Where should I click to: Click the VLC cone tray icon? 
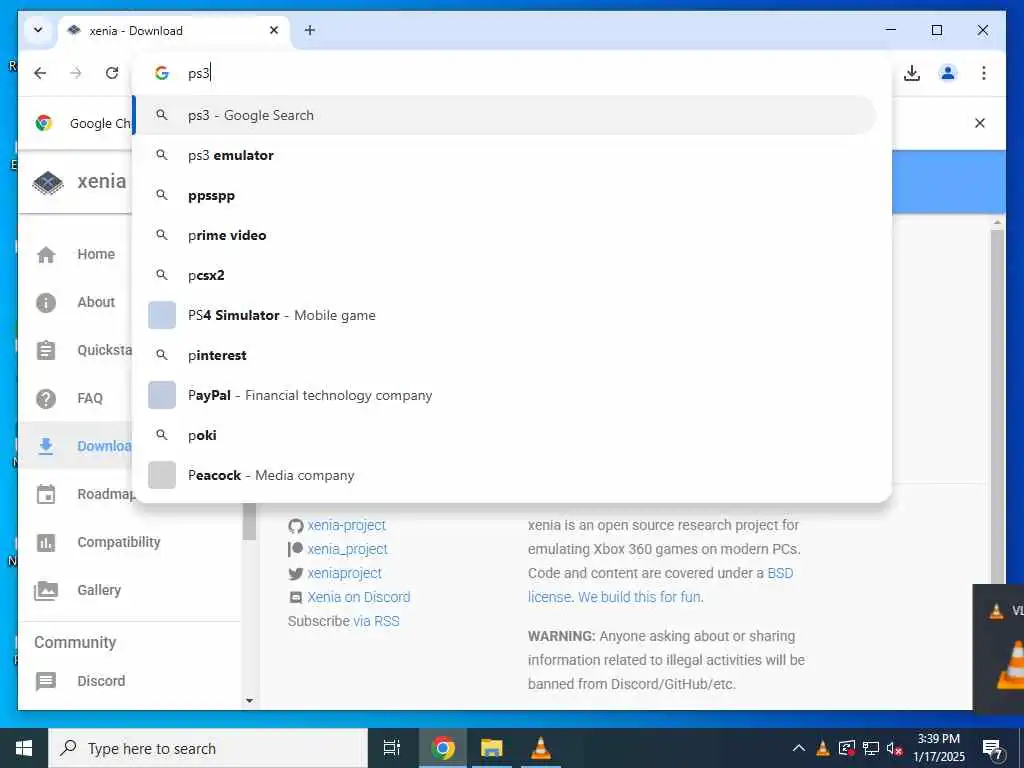(823, 748)
